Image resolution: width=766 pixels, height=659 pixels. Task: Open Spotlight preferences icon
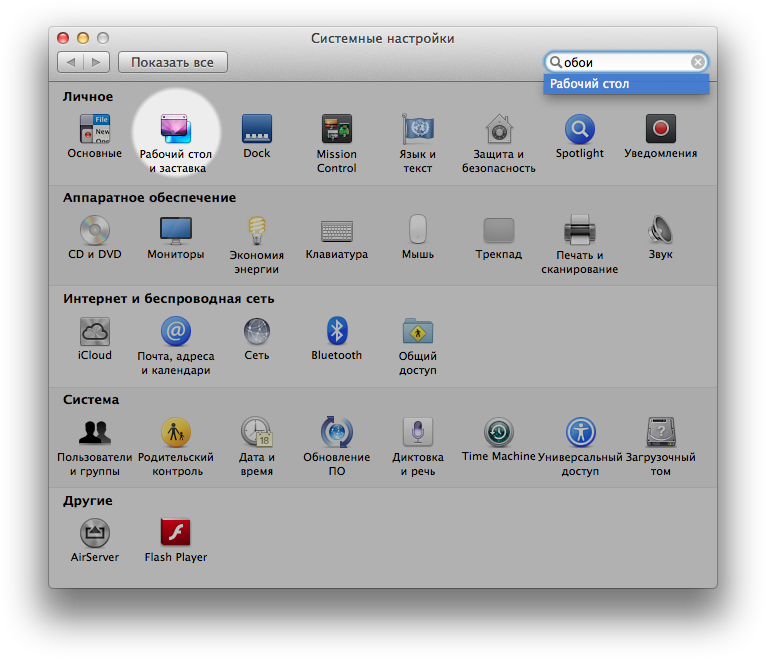580,129
